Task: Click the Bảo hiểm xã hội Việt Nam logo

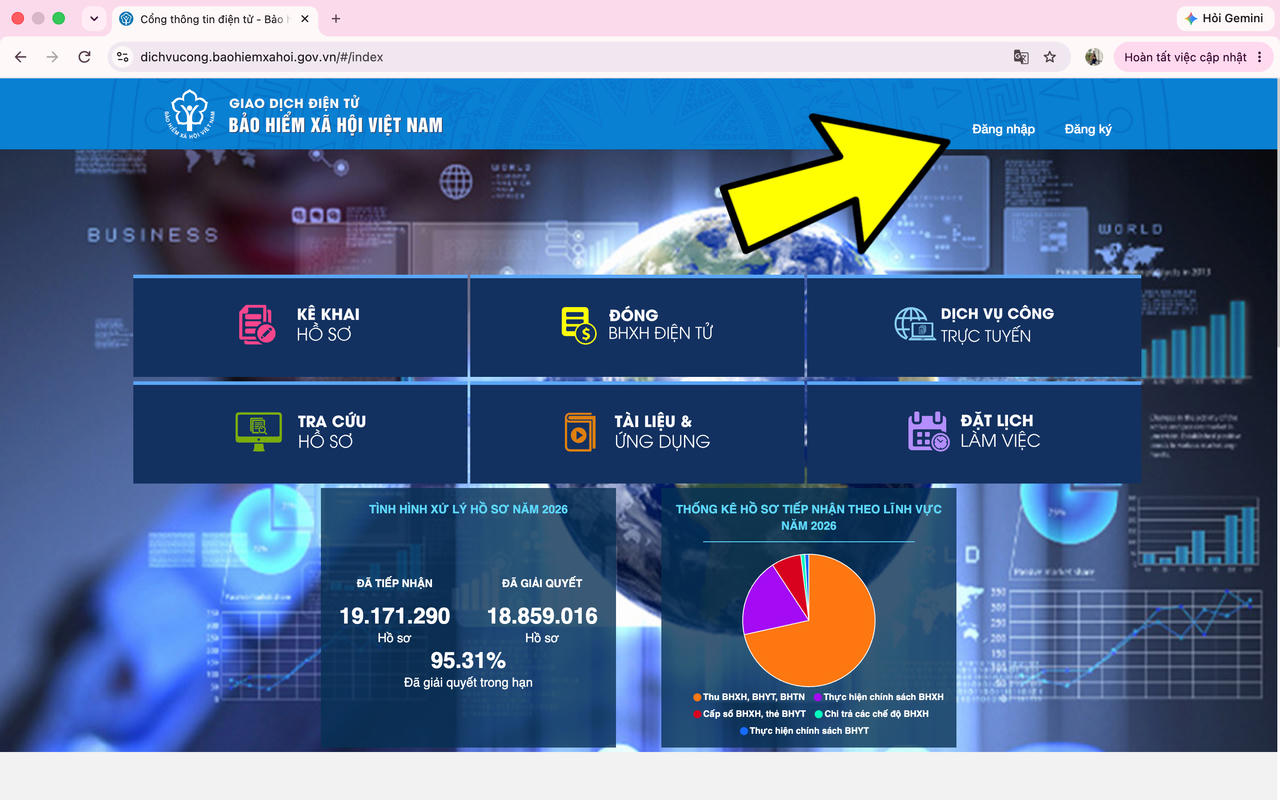Action: click(x=189, y=114)
